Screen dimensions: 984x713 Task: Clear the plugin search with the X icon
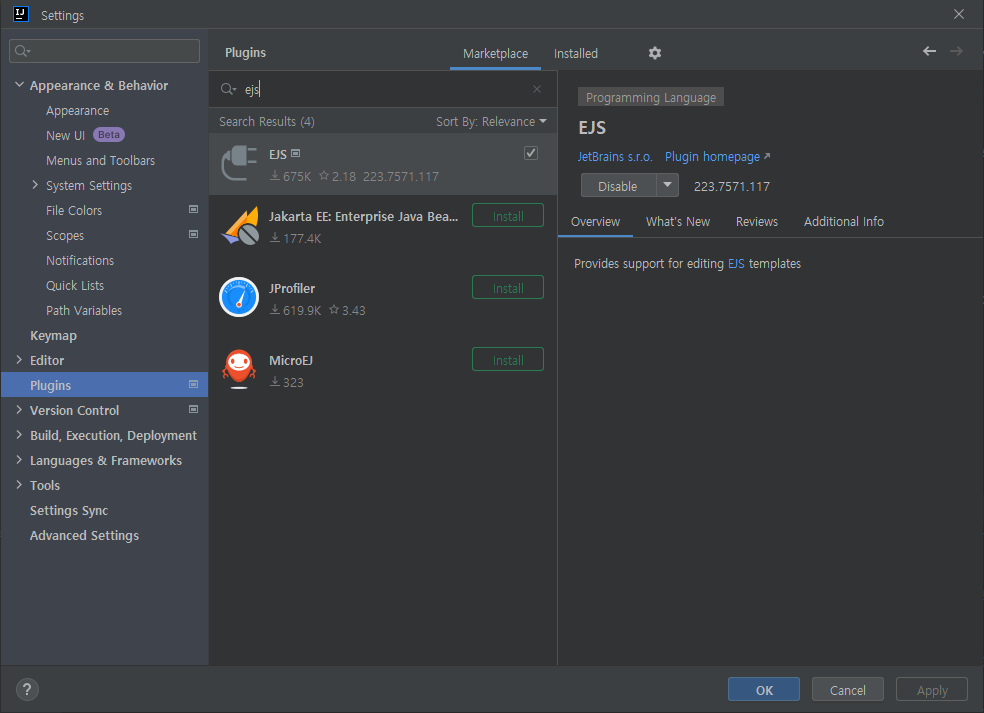tap(537, 89)
